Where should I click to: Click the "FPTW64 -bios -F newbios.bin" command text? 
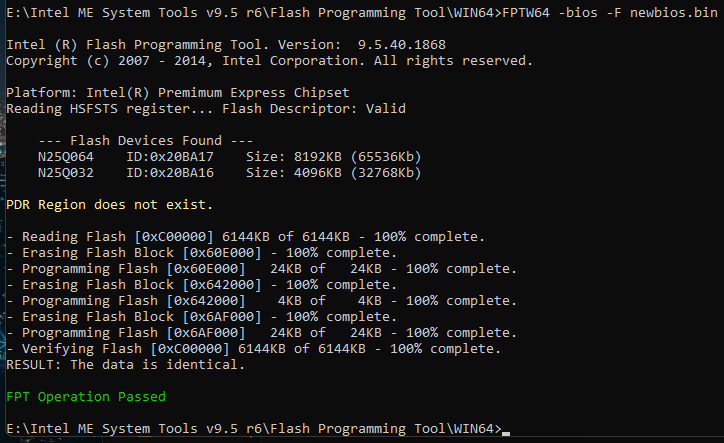pos(608,13)
